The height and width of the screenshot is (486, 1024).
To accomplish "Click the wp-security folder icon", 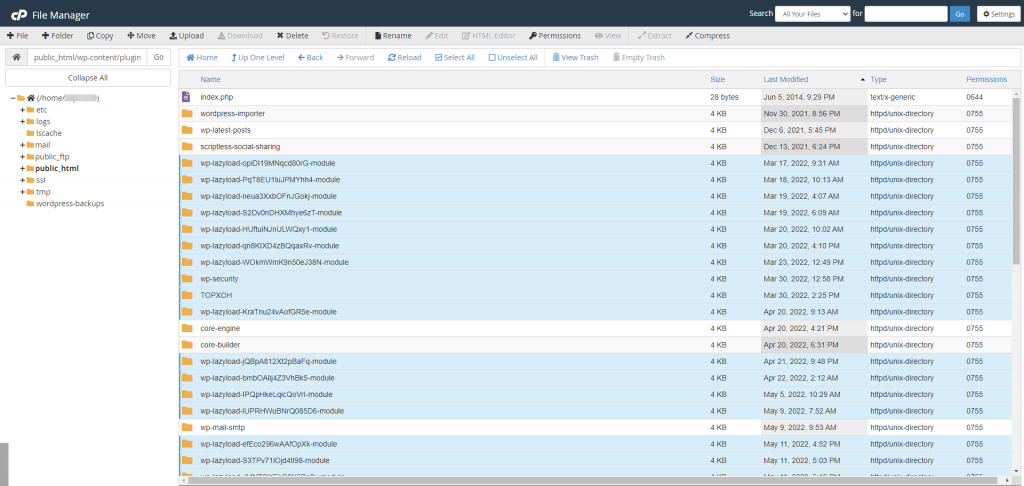I will point(187,278).
